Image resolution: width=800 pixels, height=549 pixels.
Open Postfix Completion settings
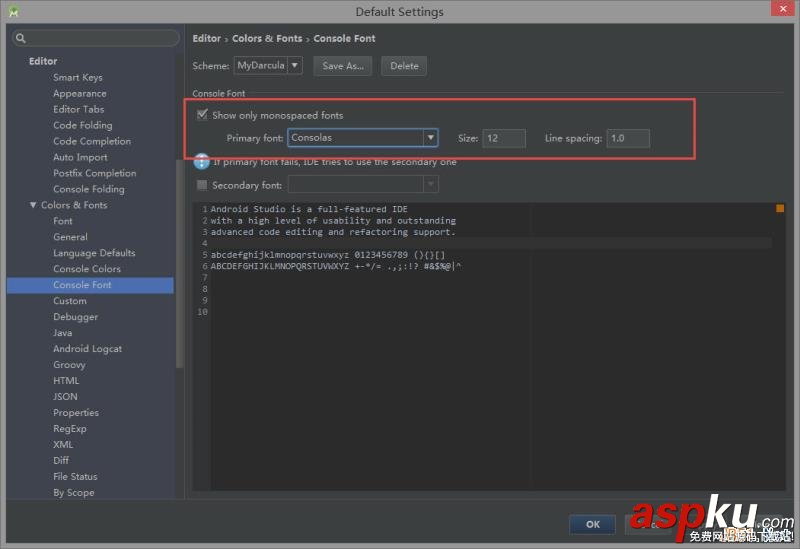click(x=94, y=173)
